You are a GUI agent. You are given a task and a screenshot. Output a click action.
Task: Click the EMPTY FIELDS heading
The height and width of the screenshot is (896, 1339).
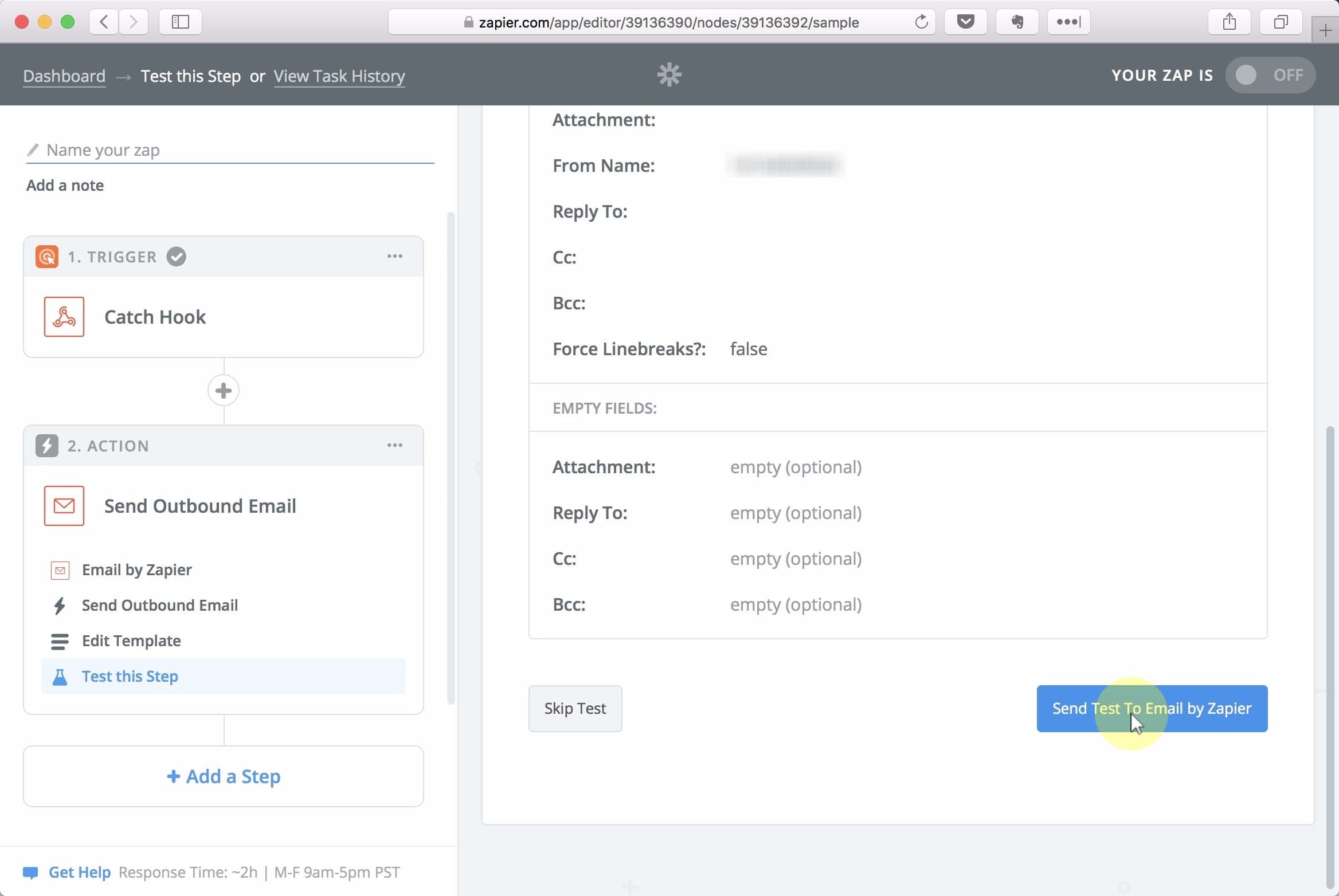coord(605,408)
